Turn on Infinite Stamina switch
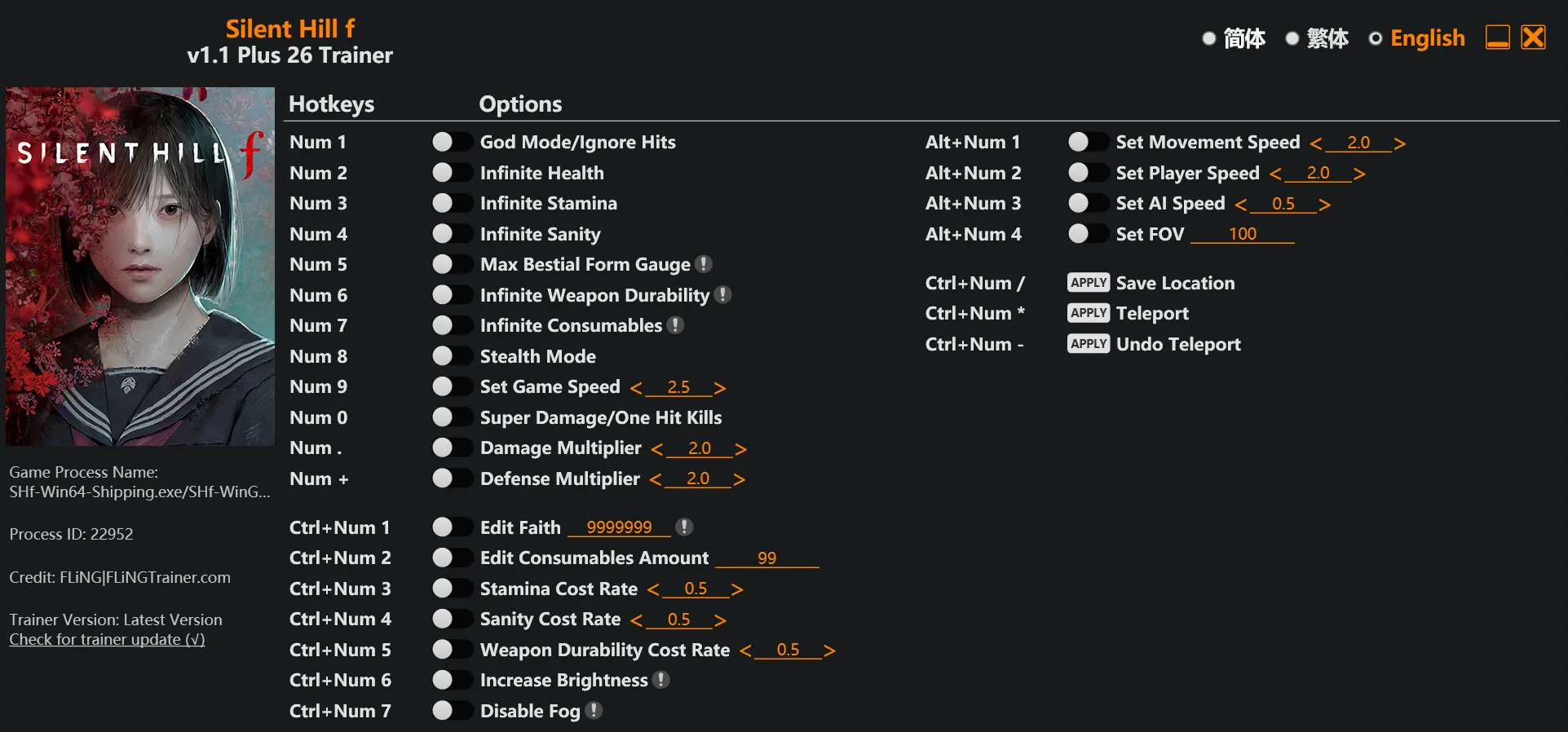Screen dimensions: 1568x732 pyautogui.click(x=451, y=203)
